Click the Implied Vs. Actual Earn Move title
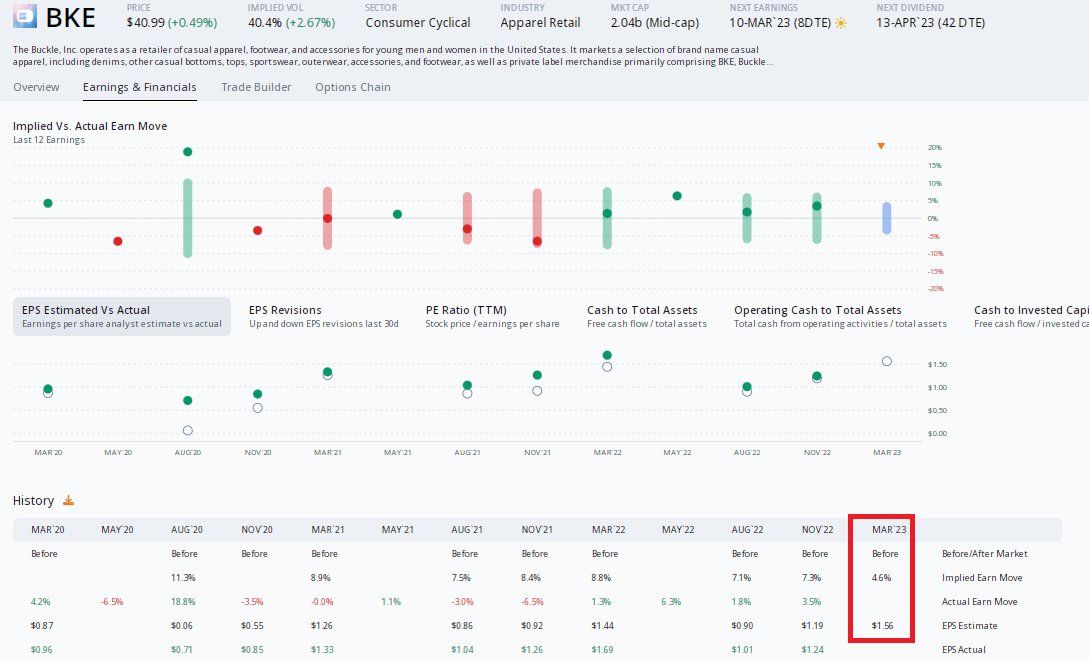This screenshot has width=1089, height=661. [90, 126]
